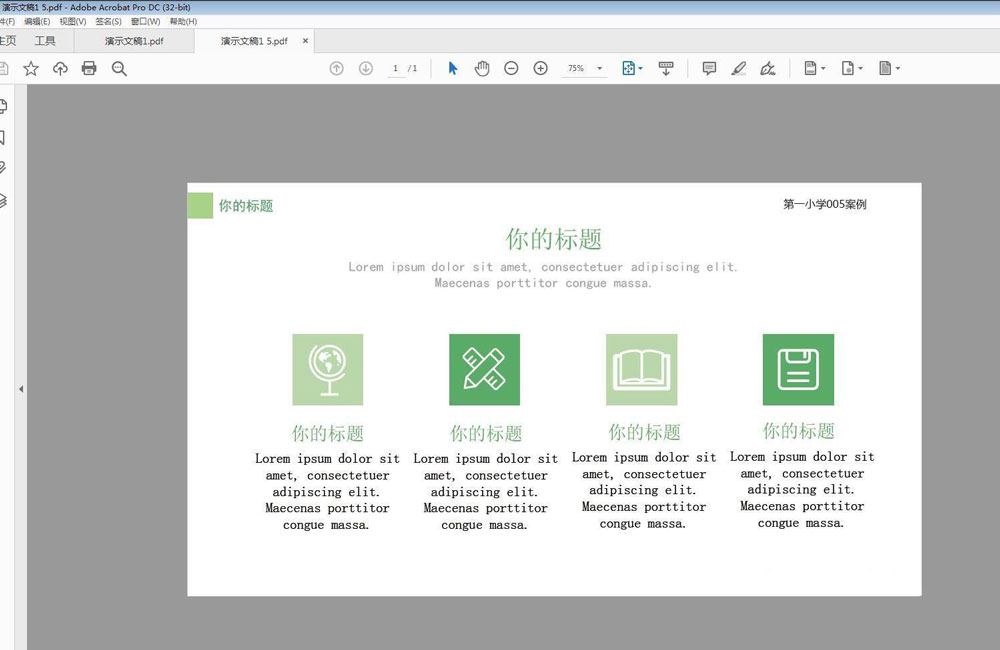This screenshot has height=650, width=1000.
Task: Open the 工具 tools view
Action: point(45,41)
